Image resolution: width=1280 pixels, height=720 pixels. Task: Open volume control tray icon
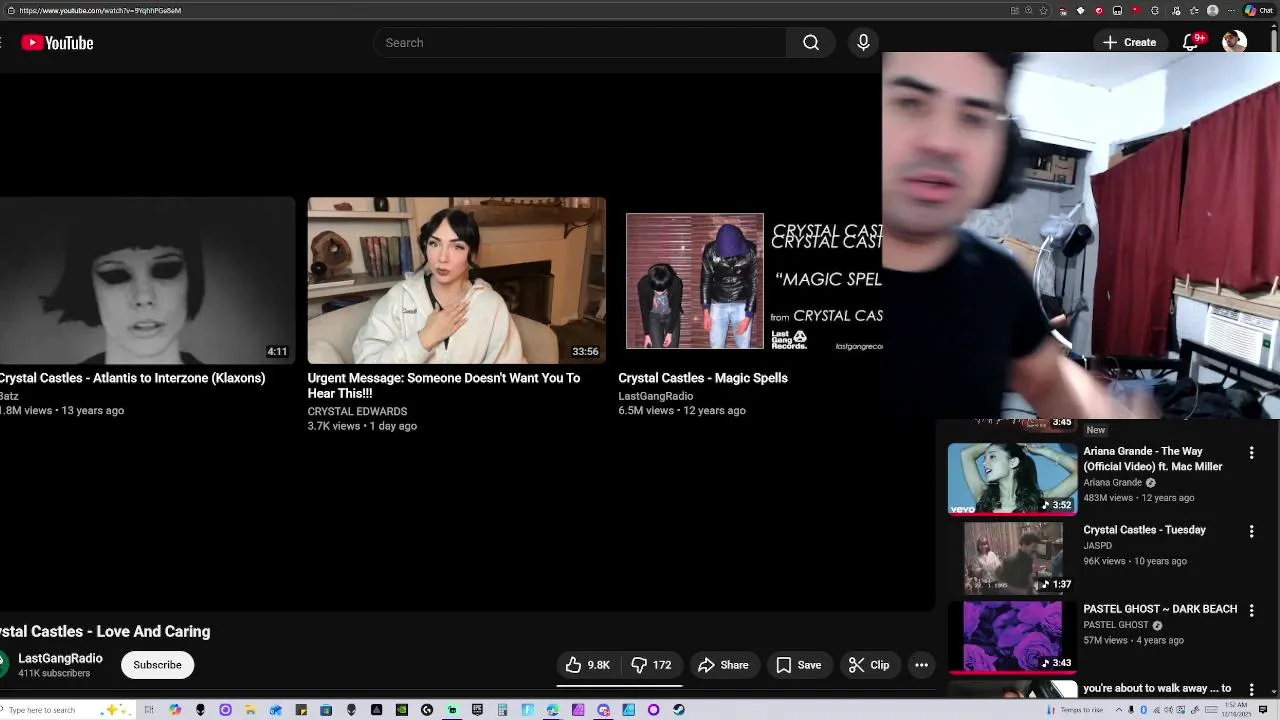coord(1168,710)
